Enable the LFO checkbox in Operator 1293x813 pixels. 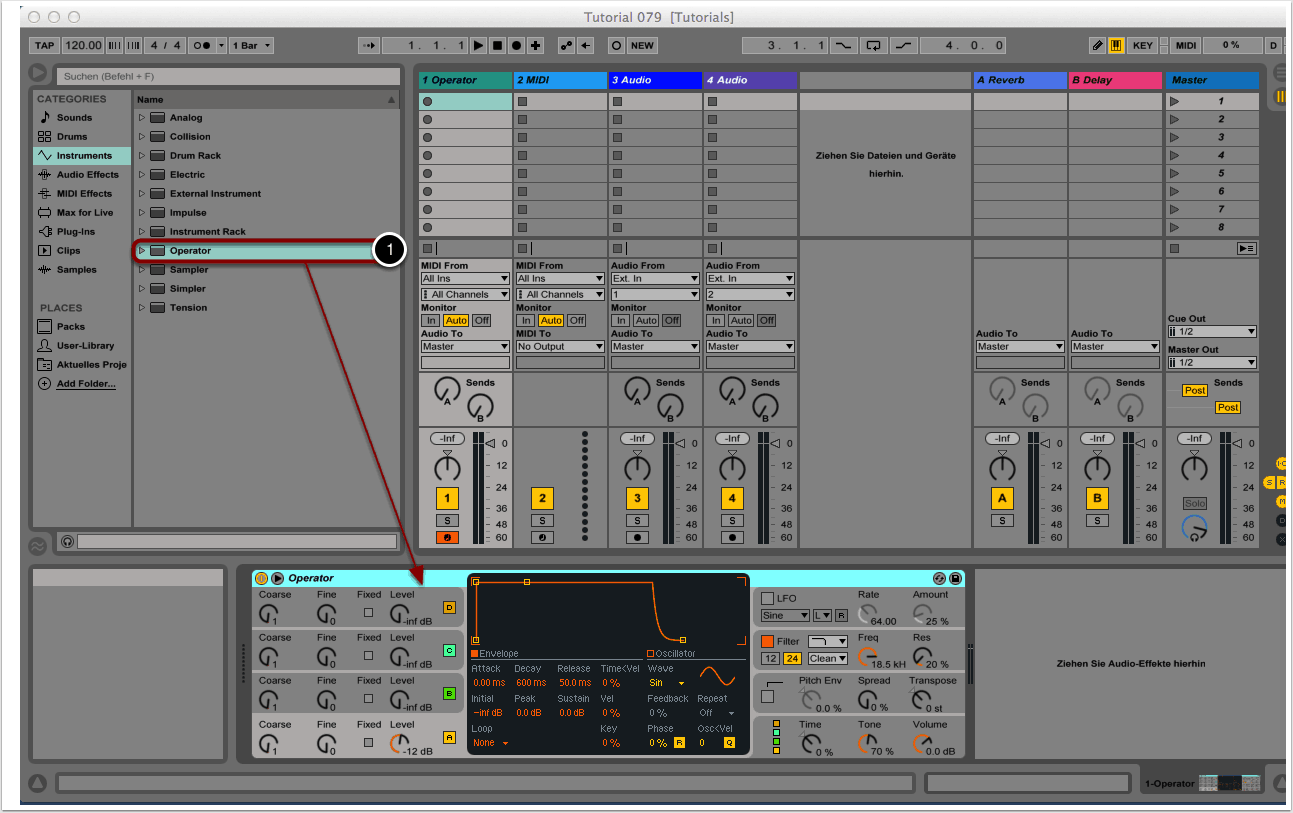768,598
